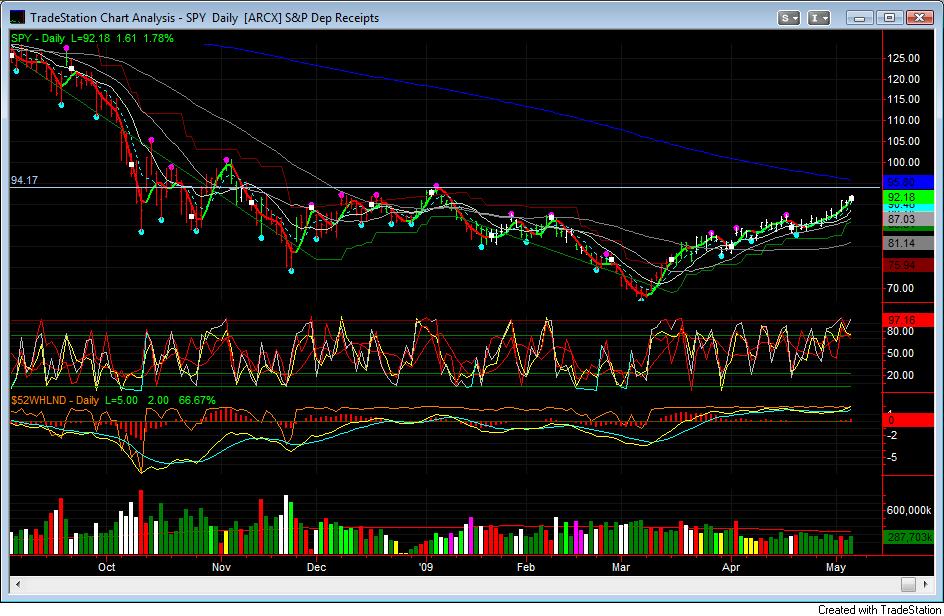
Task: Click the Created with TradeStation caption
Action: [x=880, y=609]
